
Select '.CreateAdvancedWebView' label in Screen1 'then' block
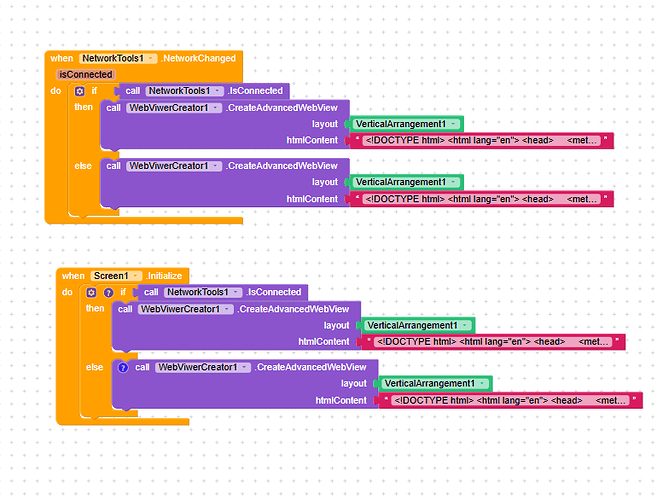click(293, 309)
